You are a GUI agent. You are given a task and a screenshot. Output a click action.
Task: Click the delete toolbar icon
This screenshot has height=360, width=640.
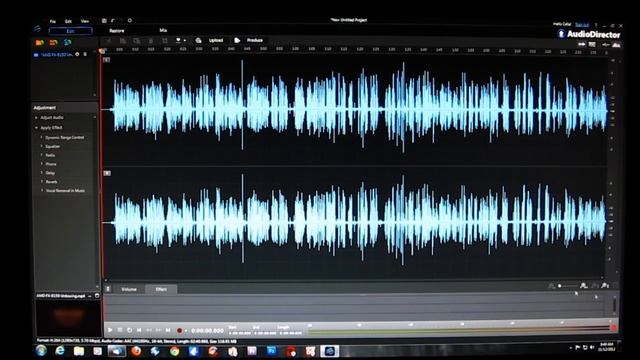[151, 40]
